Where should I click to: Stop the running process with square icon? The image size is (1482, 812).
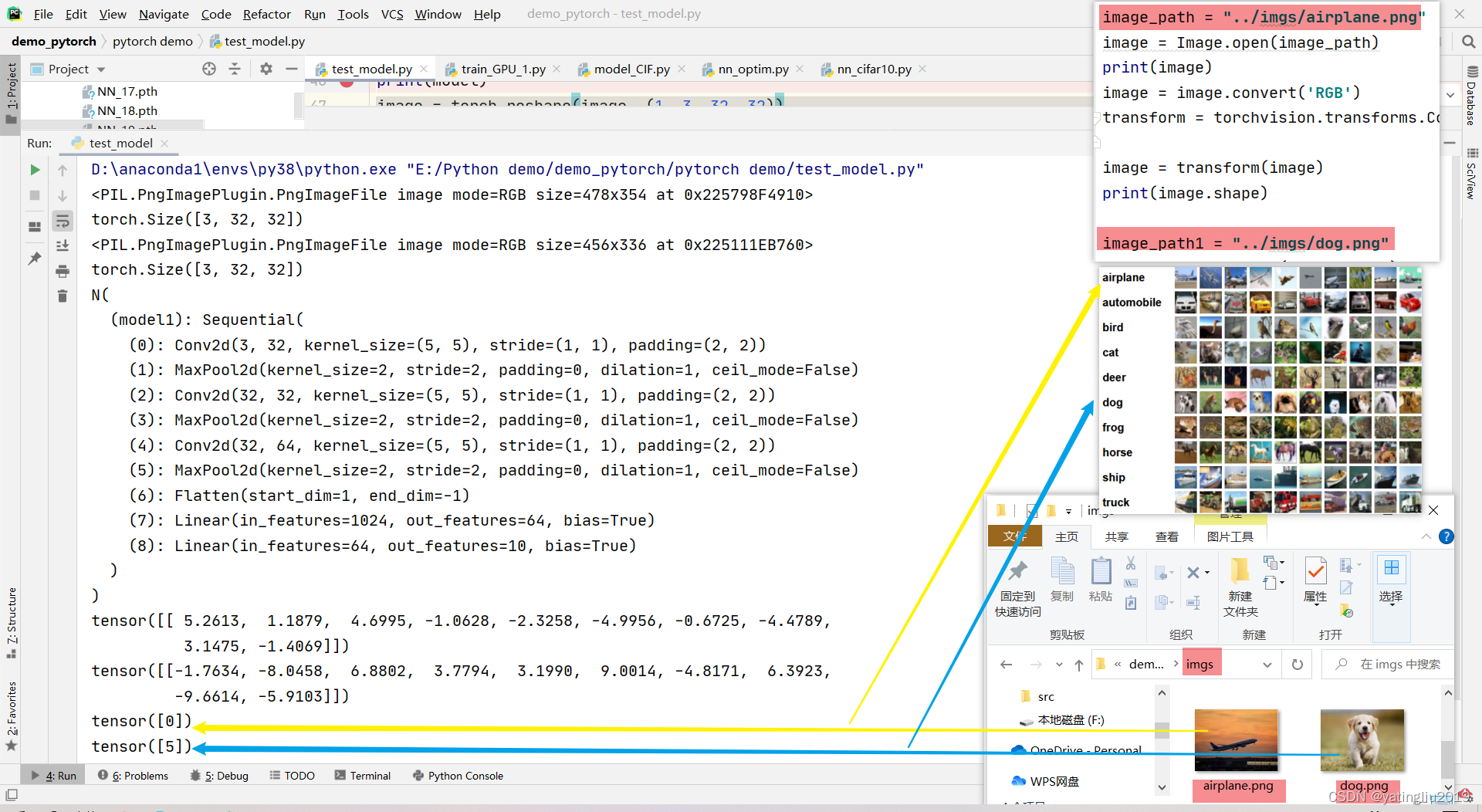click(34, 195)
